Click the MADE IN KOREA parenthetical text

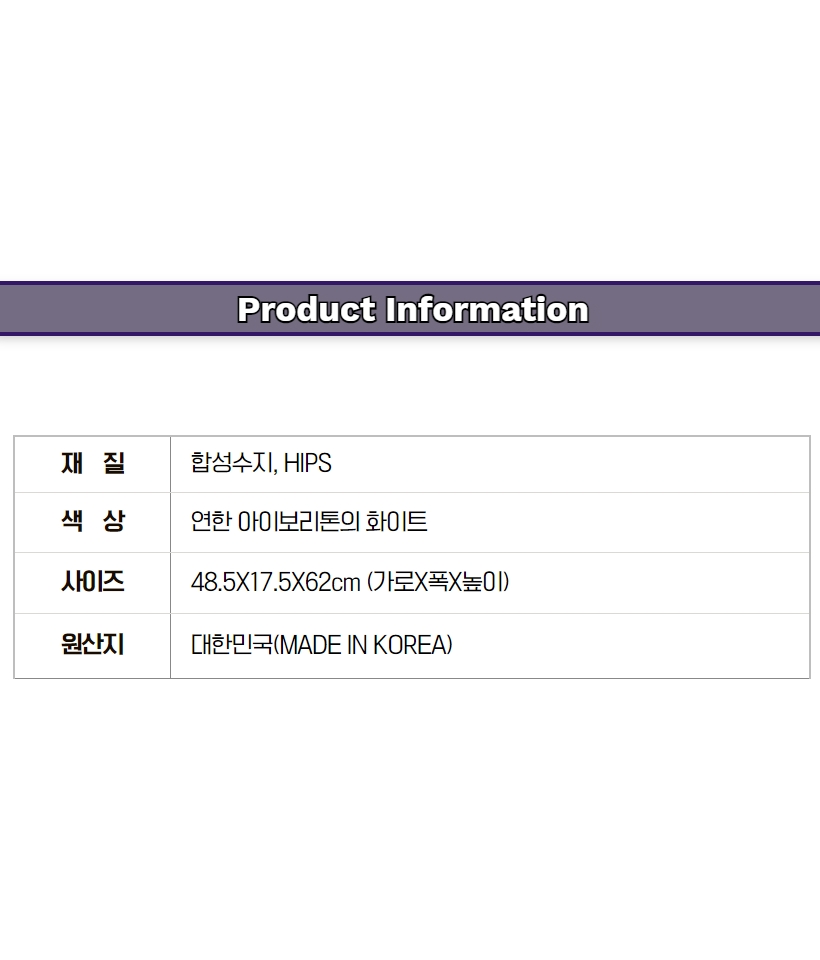point(365,645)
